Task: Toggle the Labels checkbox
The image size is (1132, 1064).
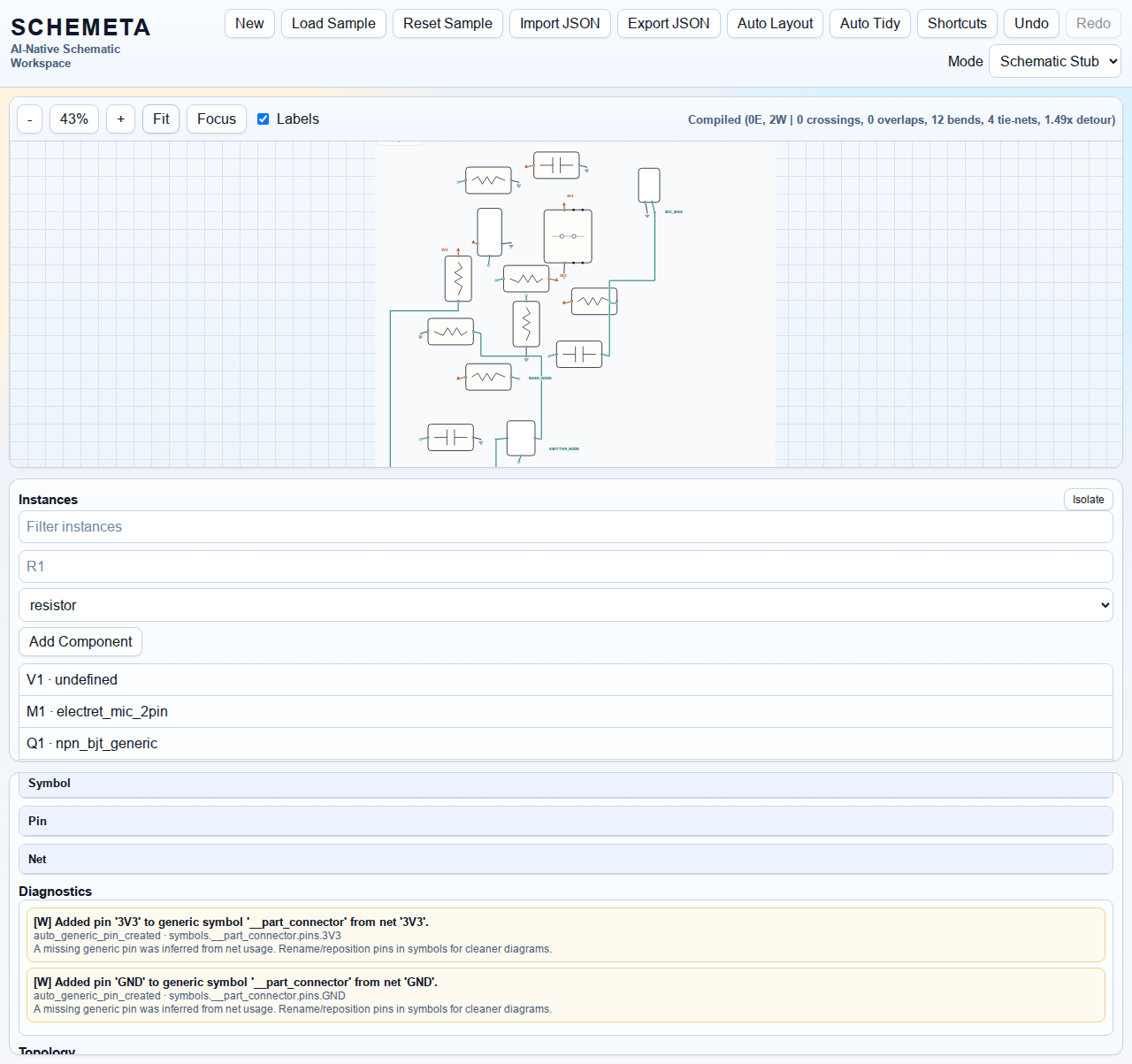Action: click(x=264, y=119)
